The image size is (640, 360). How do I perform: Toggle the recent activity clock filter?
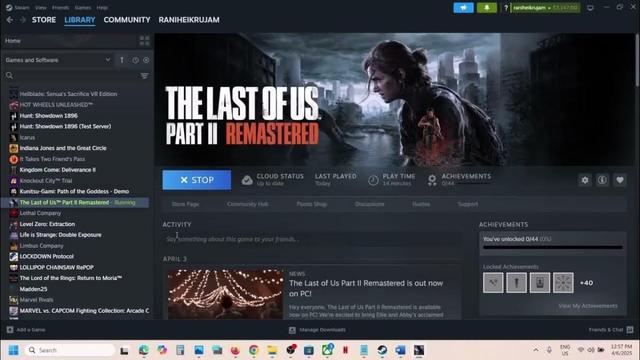click(x=135, y=60)
